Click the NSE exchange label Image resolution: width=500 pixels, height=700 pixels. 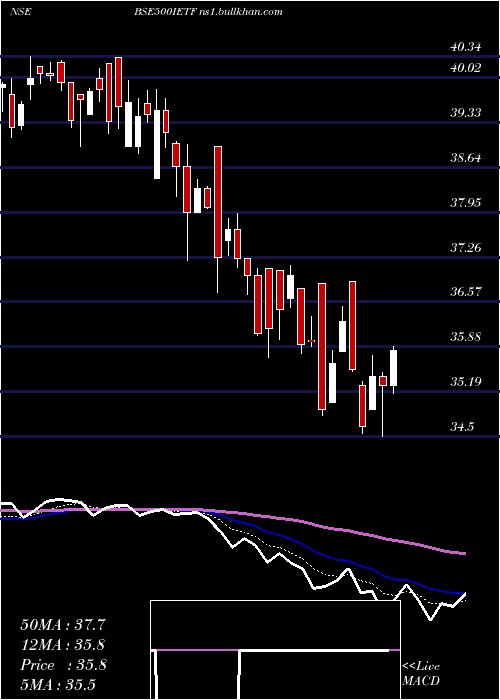[21, 12]
